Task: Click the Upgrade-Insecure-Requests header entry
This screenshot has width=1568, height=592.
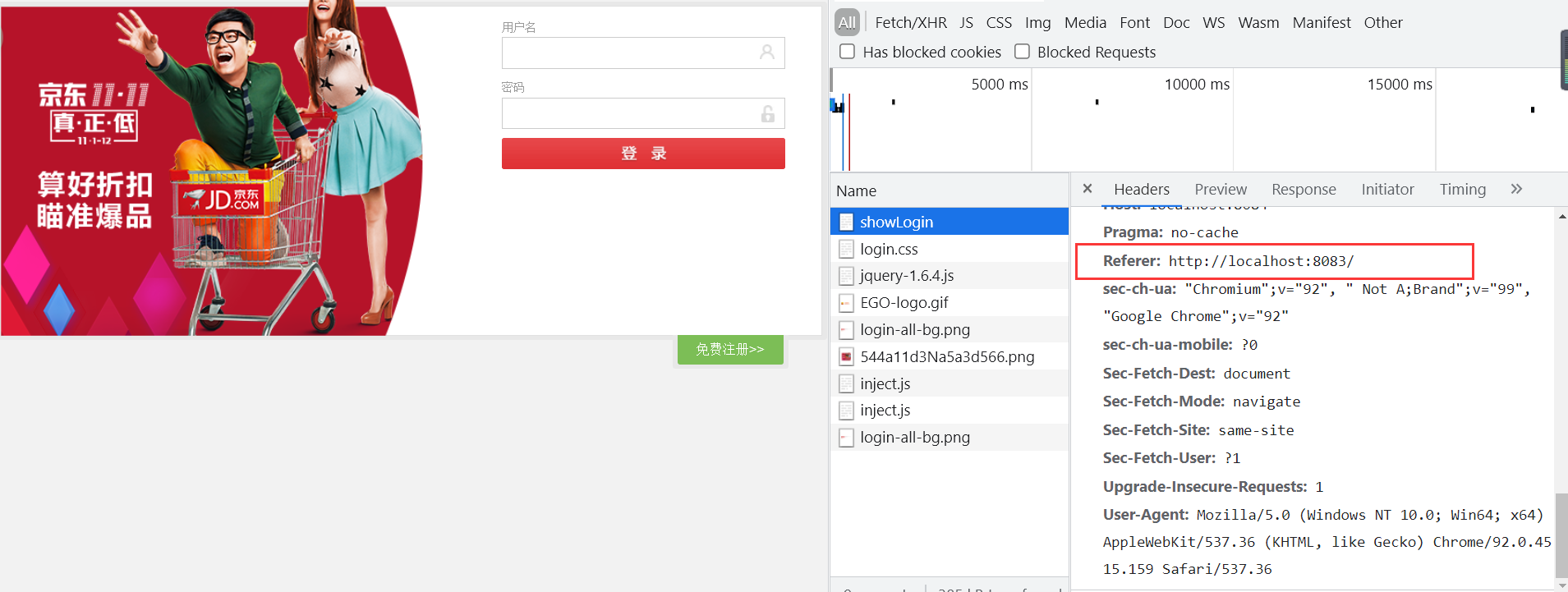Action: [1213, 487]
